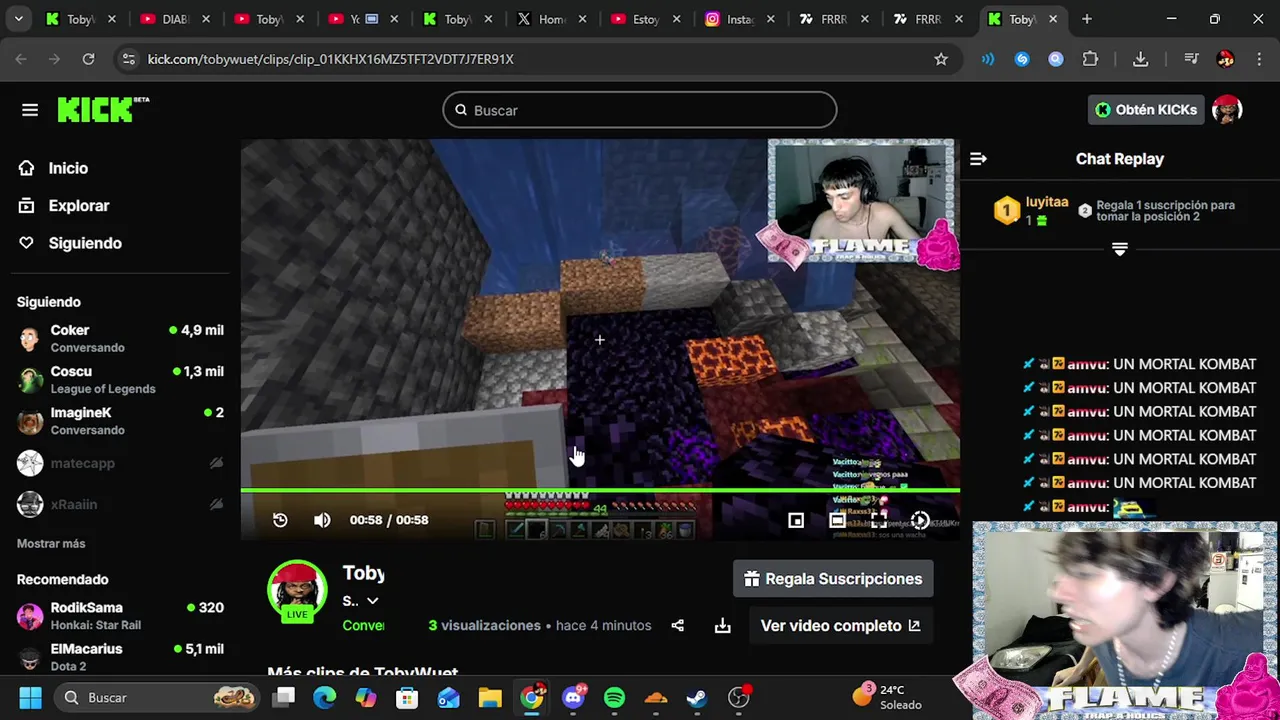This screenshot has width=1280, height=720.
Task: Open Microsoft Edge from the taskbar
Action: [325, 697]
